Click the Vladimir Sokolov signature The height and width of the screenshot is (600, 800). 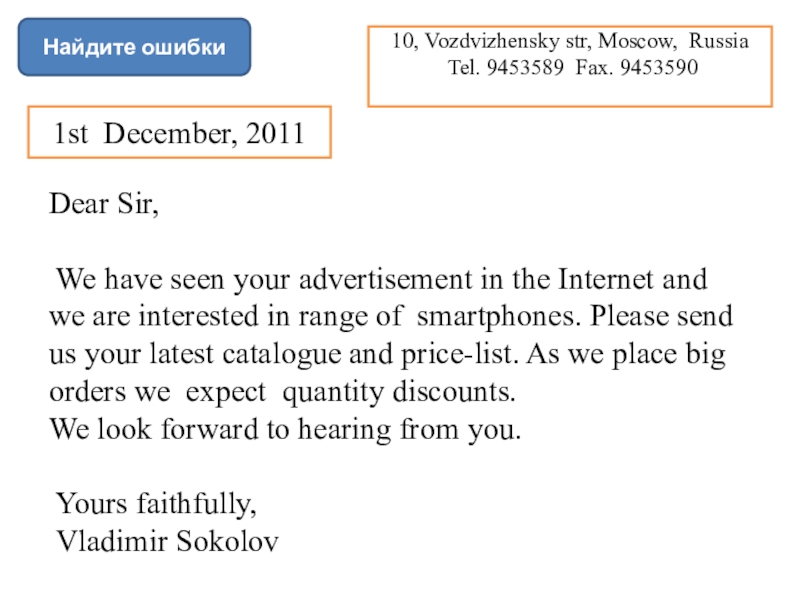point(168,541)
